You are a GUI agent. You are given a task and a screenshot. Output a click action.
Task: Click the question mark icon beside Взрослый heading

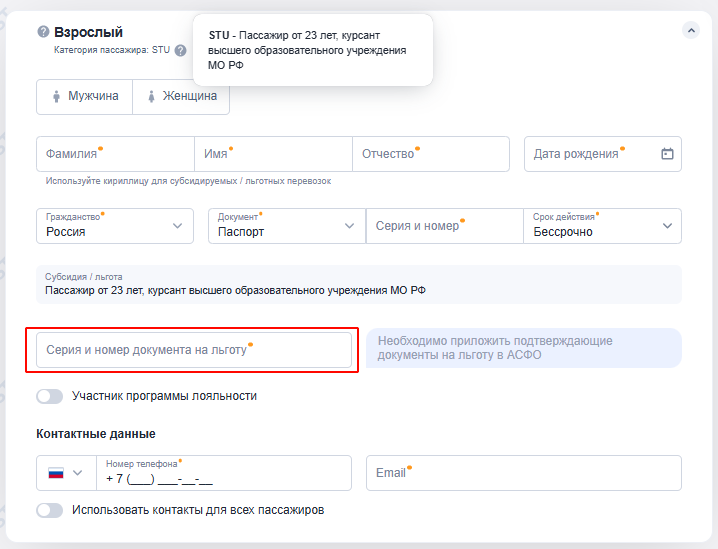43,33
